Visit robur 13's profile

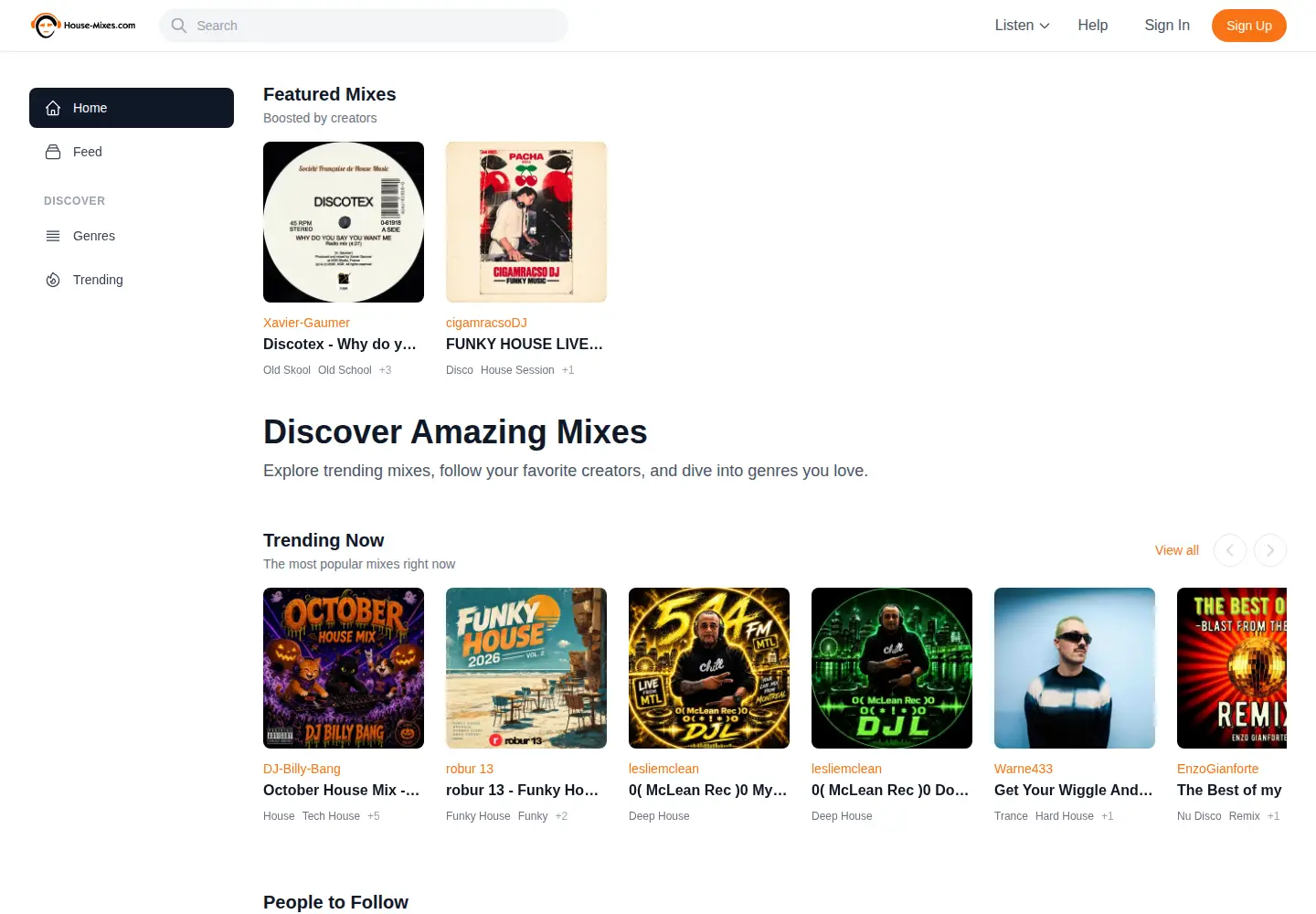pos(470,769)
